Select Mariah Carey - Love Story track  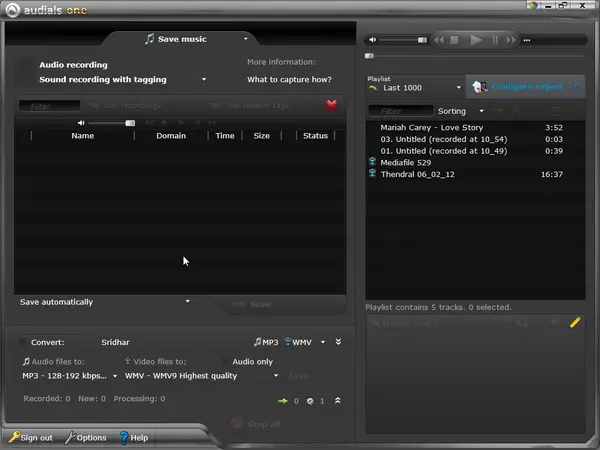coord(475,127)
